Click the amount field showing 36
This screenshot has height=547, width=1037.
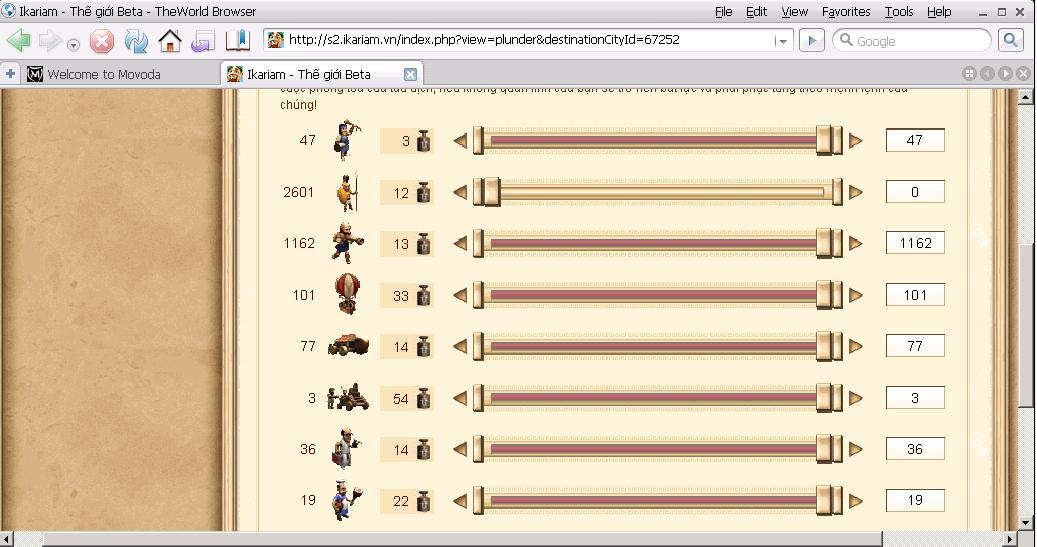click(x=915, y=449)
